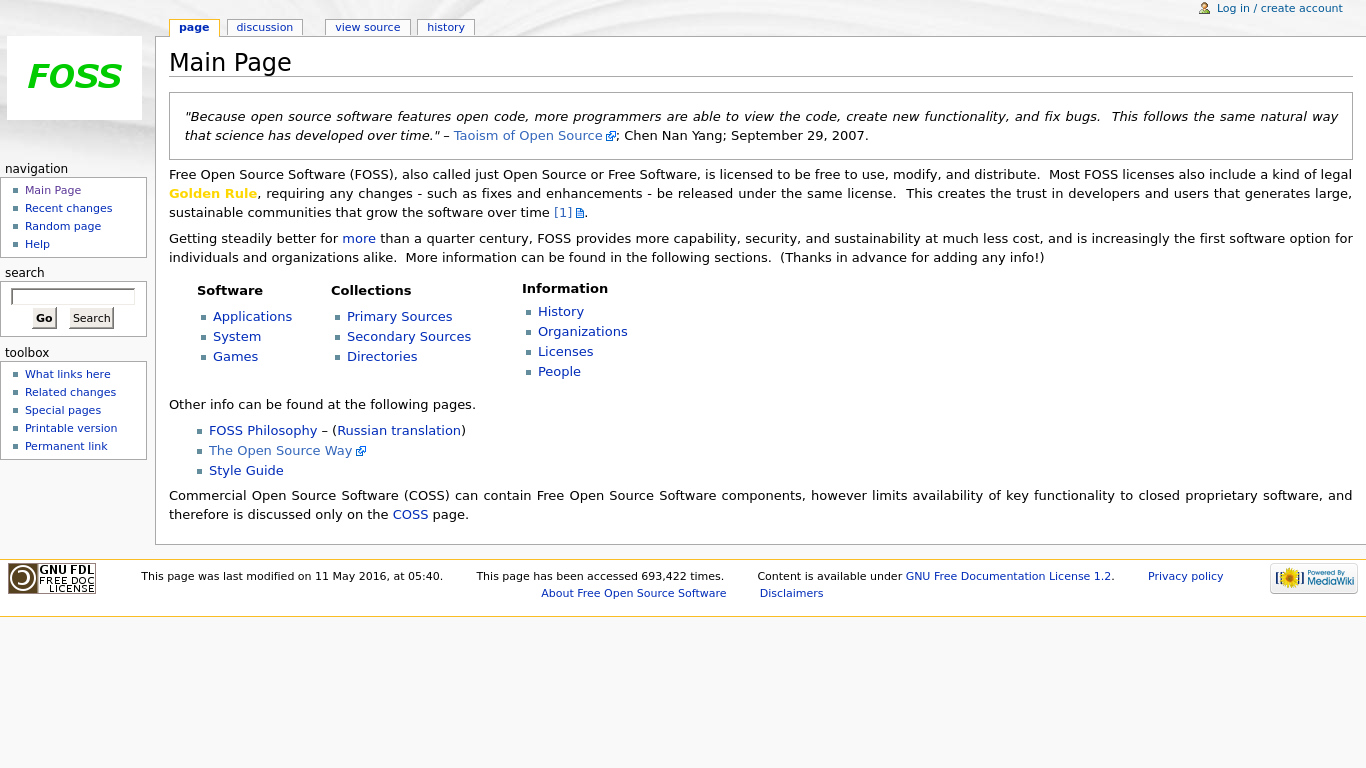Click the FOSS logo image
This screenshot has height=768, width=1366.
(74, 78)
